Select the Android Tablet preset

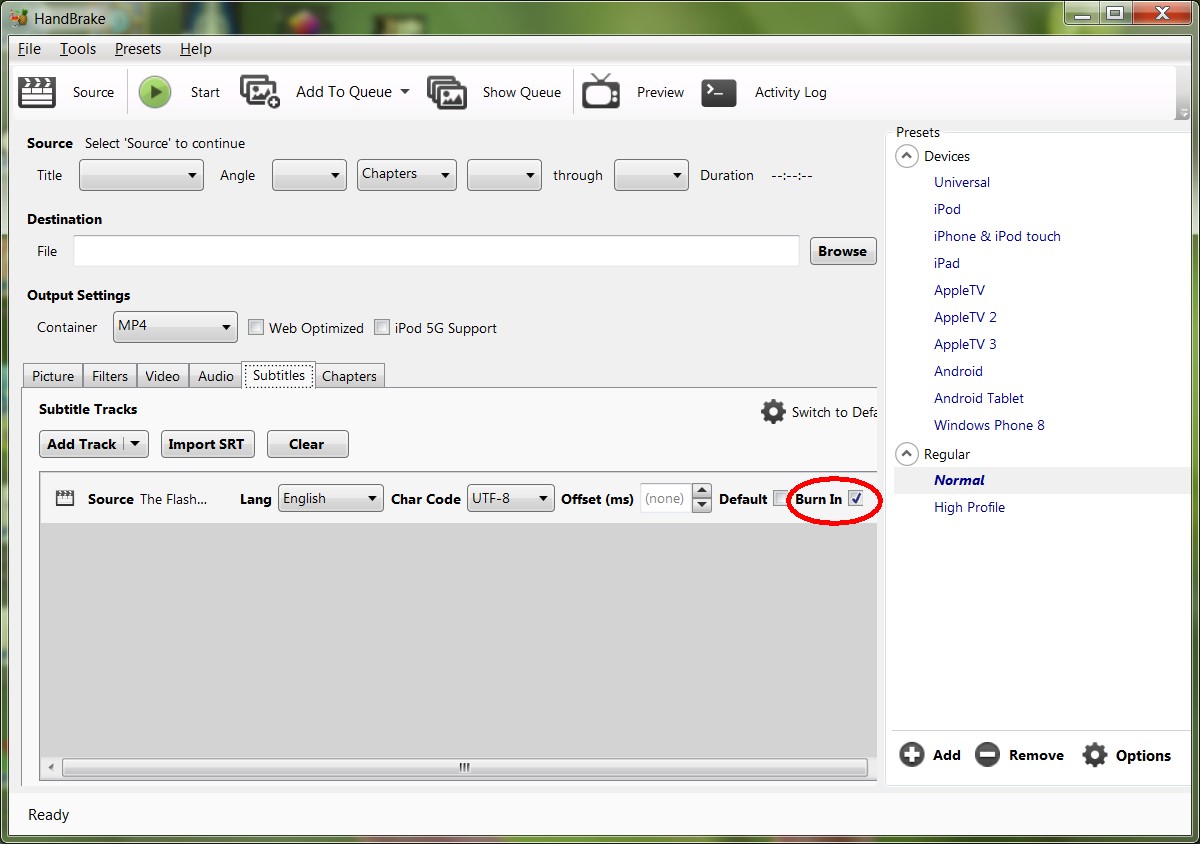[x=979, y=398]
